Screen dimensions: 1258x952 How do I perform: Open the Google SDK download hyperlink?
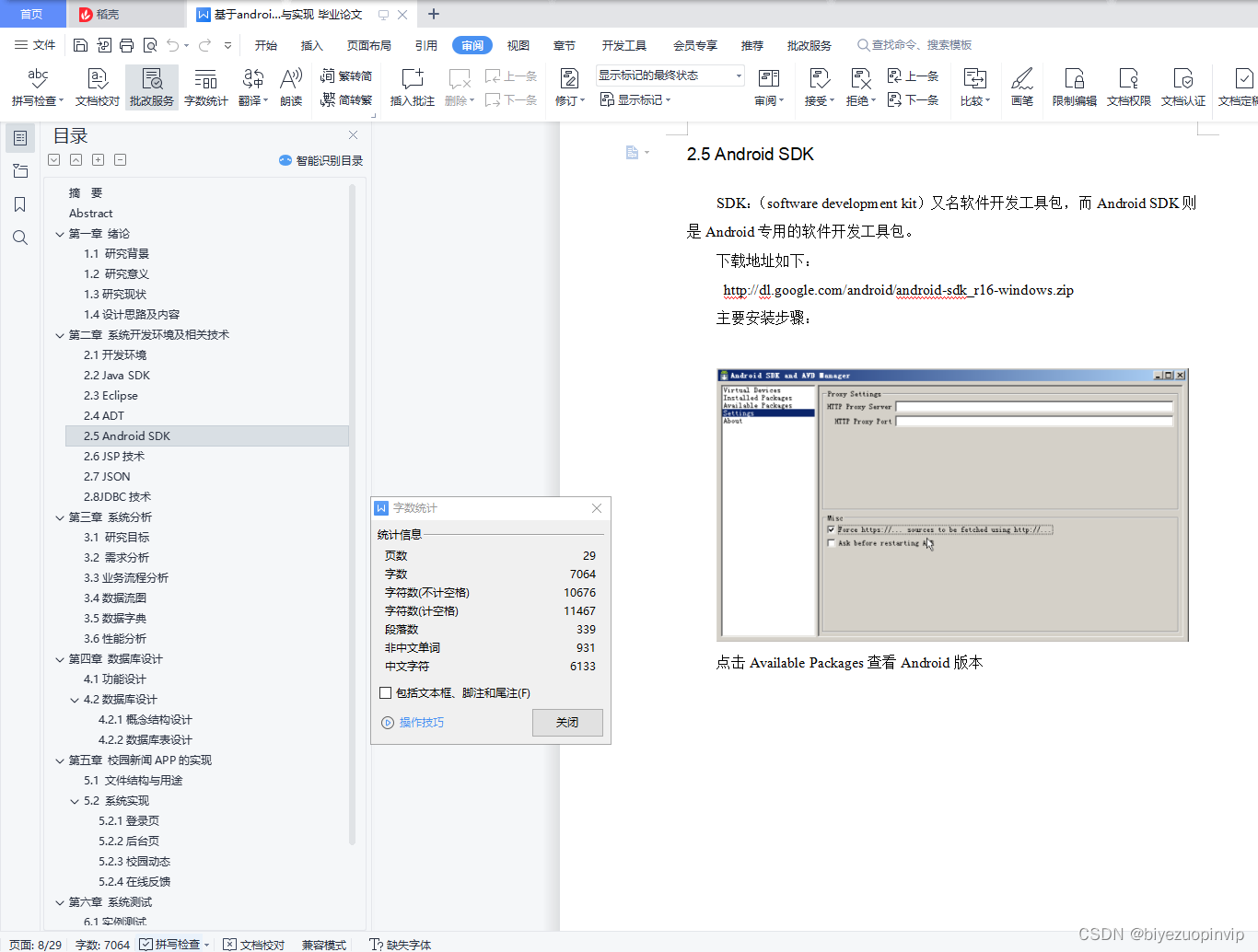point(898,290)
